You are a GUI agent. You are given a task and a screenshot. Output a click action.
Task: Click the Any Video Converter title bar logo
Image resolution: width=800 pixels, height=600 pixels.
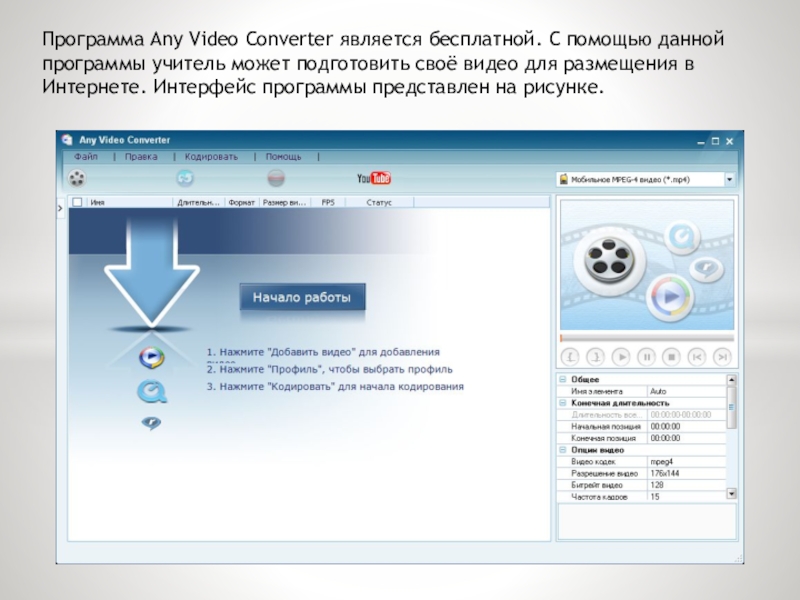coord(67,140)
